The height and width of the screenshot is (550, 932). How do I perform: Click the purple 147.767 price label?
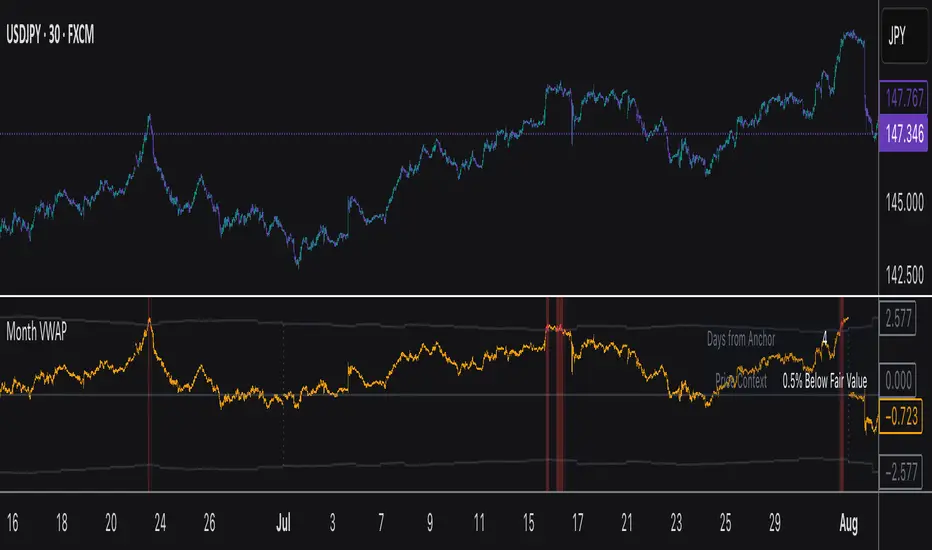click(904, 98)
